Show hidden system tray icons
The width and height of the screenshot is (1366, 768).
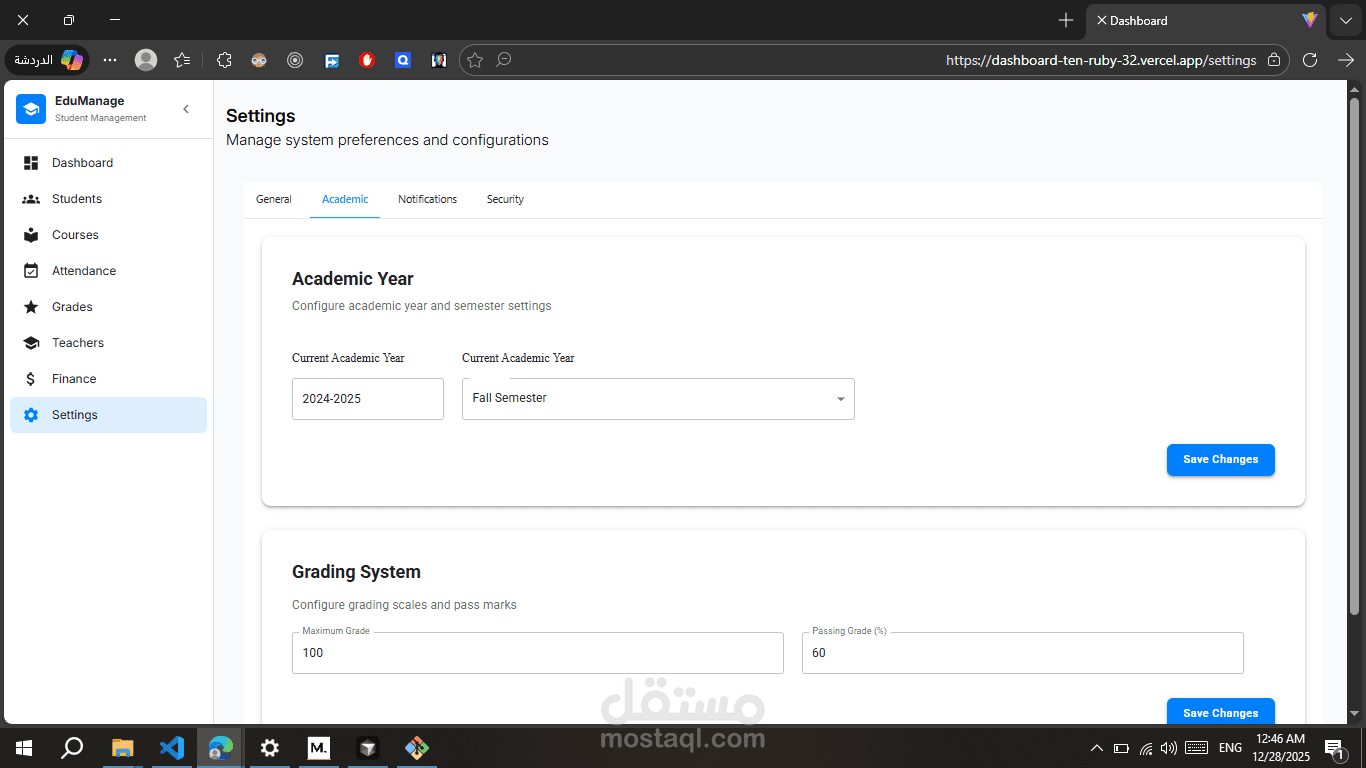point(1097,747)
